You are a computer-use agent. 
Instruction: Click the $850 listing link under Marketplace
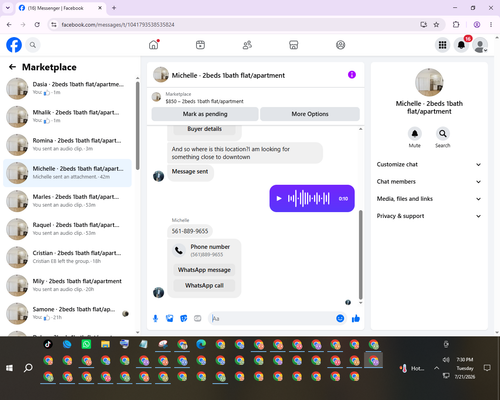tap(204, 101)
